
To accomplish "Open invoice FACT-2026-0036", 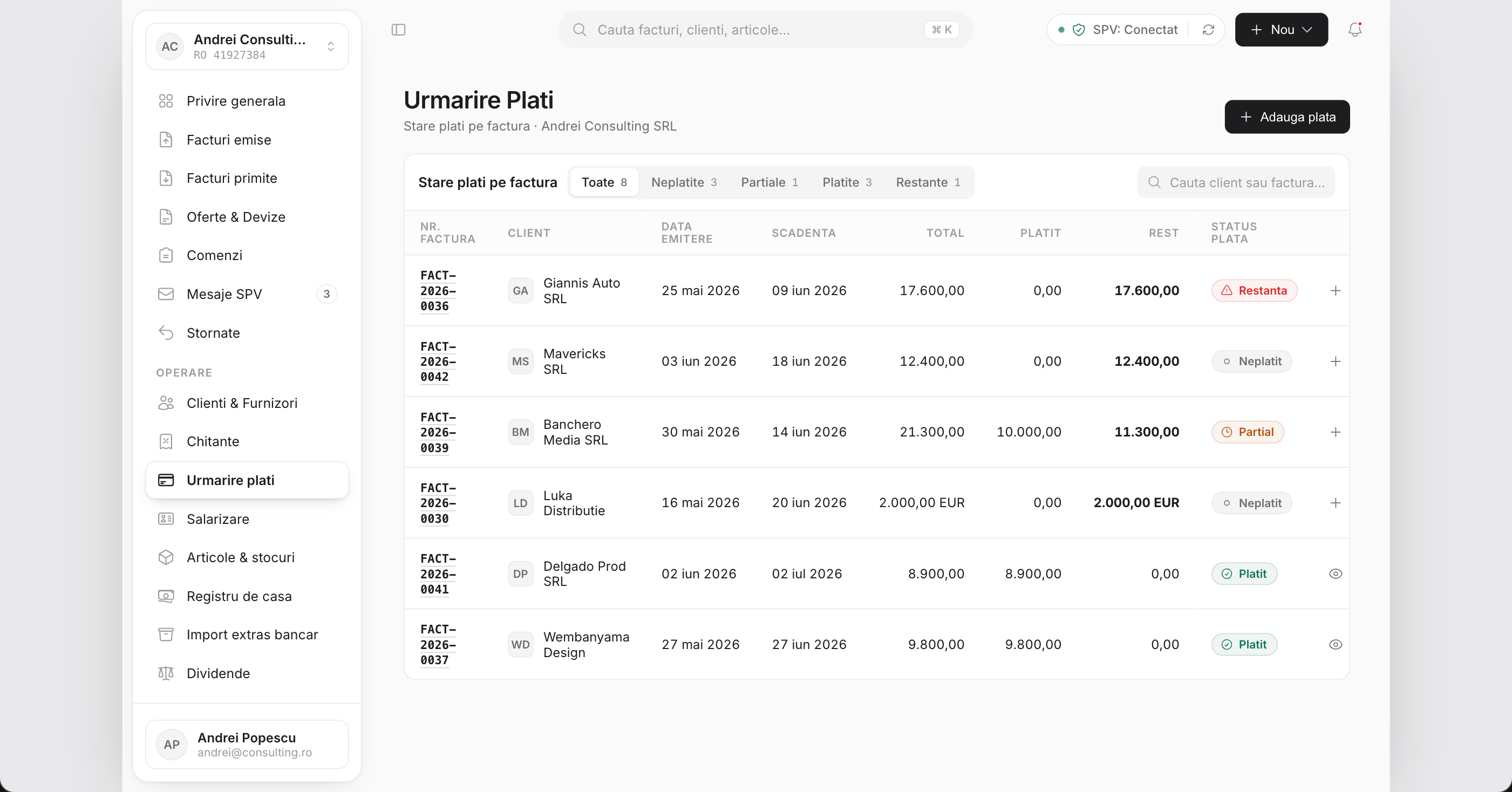I will point(438,290).
